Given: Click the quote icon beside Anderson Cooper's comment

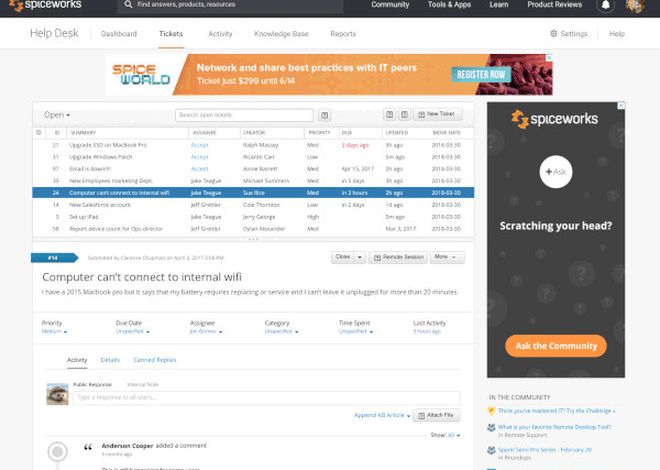Looking at the screenshot, I should (88, 448).
